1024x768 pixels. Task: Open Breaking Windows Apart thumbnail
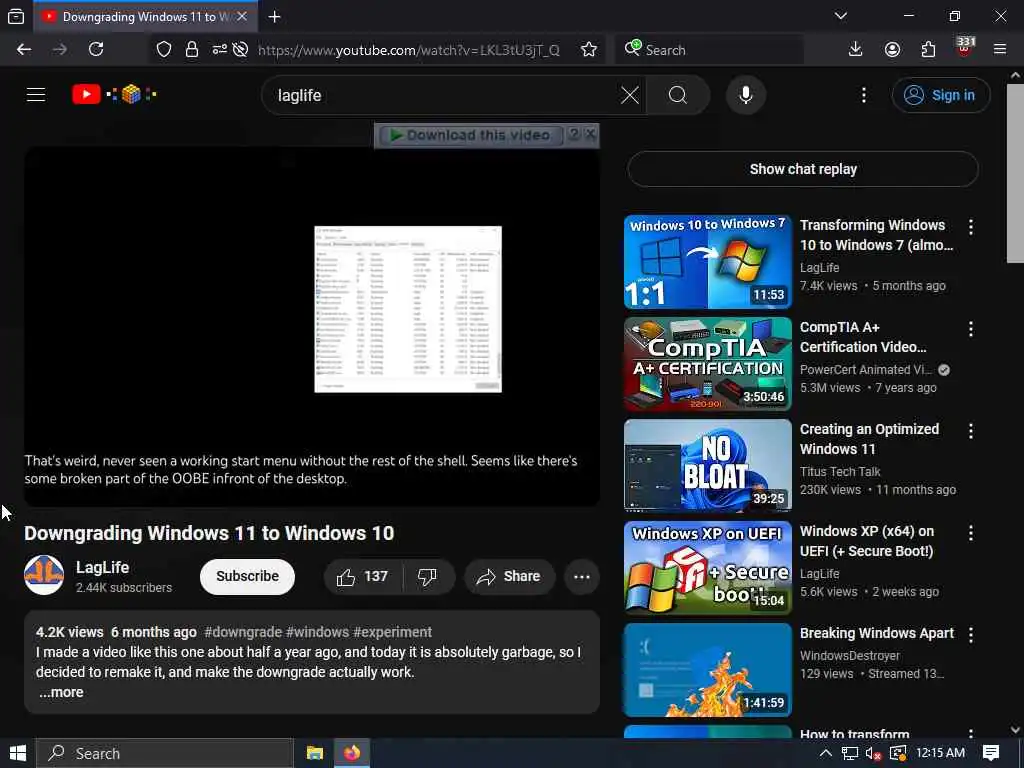[x=707, y=669]
